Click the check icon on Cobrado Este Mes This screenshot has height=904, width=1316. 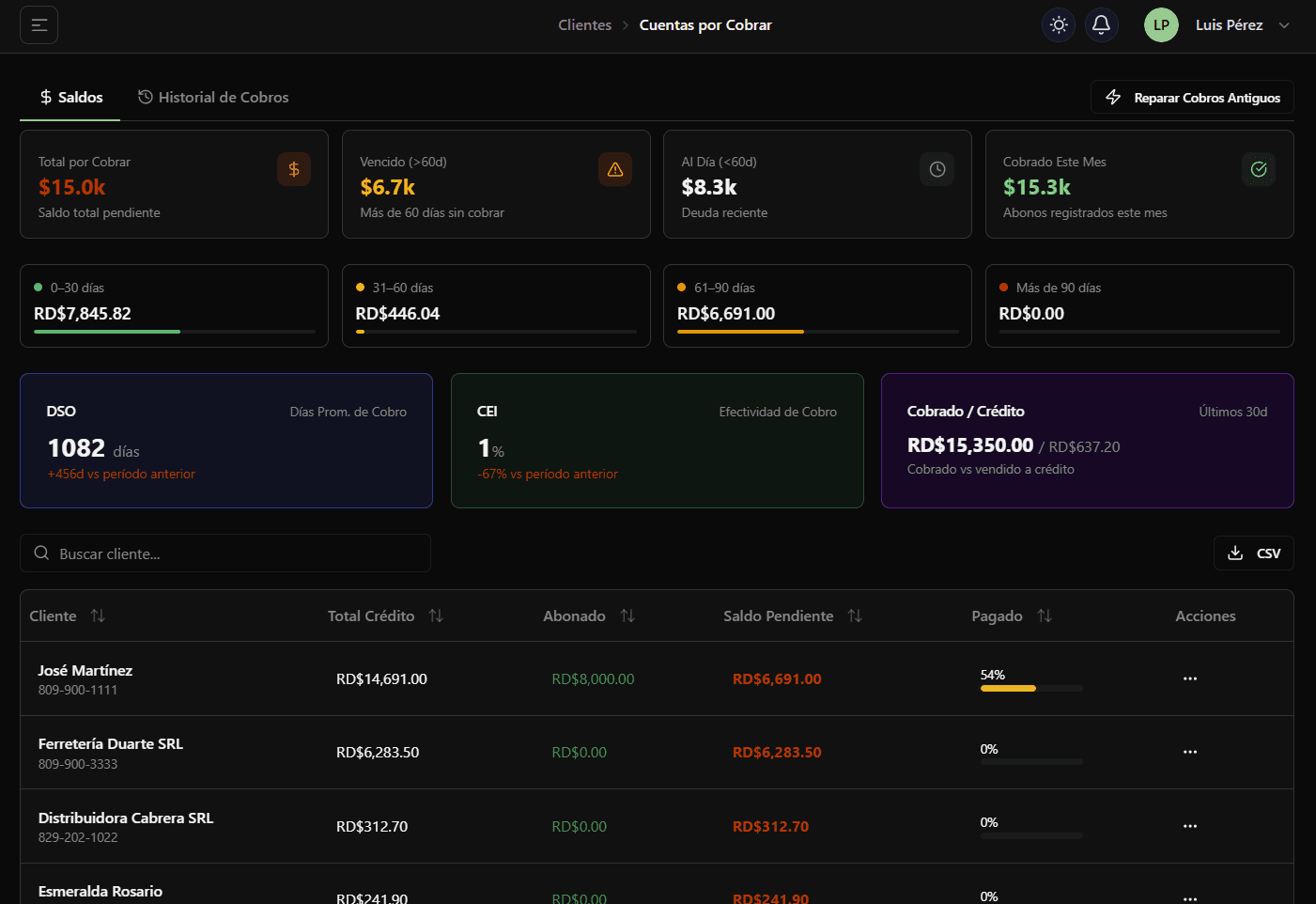pyautogui.click(x=1259, y=169)
